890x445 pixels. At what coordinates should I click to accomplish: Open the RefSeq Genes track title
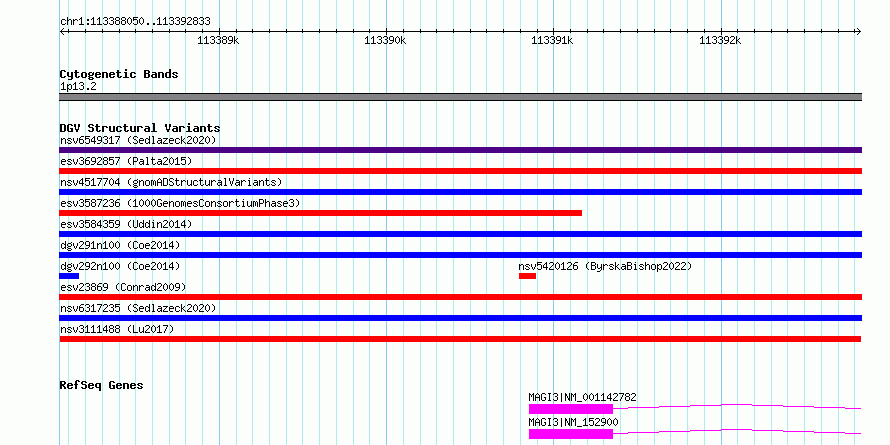pos(101,385)
